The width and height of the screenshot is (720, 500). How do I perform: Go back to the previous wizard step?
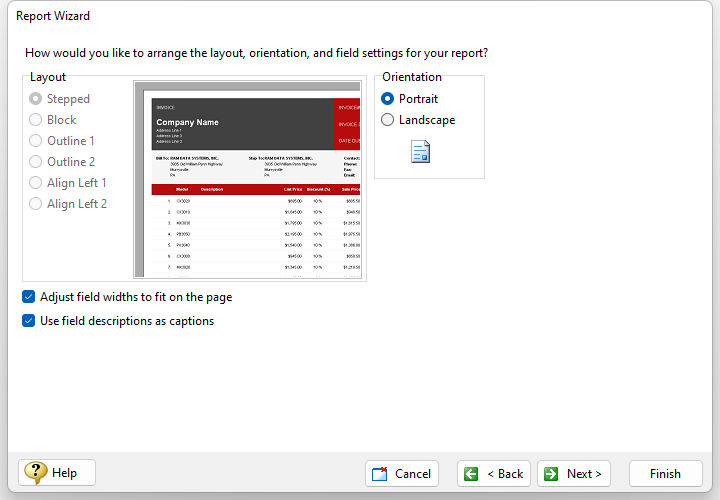[494, 473]
